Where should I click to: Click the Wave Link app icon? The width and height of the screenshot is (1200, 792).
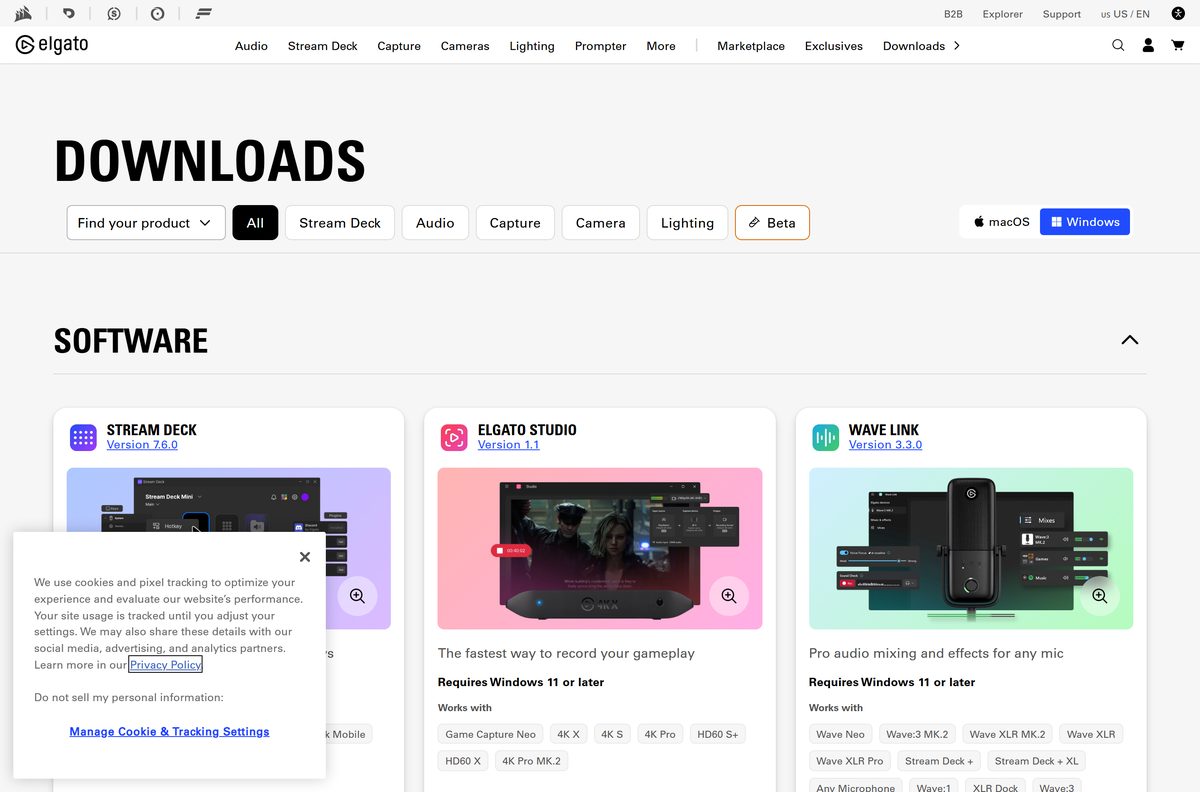(825, 437)
